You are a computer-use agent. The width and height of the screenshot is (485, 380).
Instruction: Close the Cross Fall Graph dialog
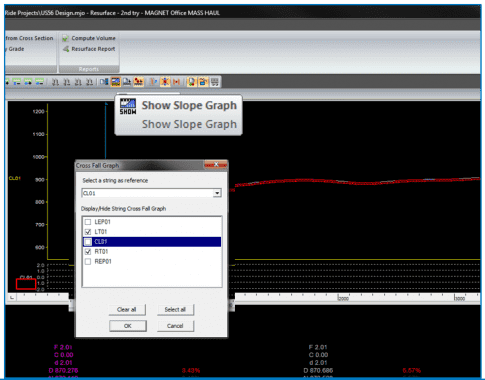(x=216, y=165)
